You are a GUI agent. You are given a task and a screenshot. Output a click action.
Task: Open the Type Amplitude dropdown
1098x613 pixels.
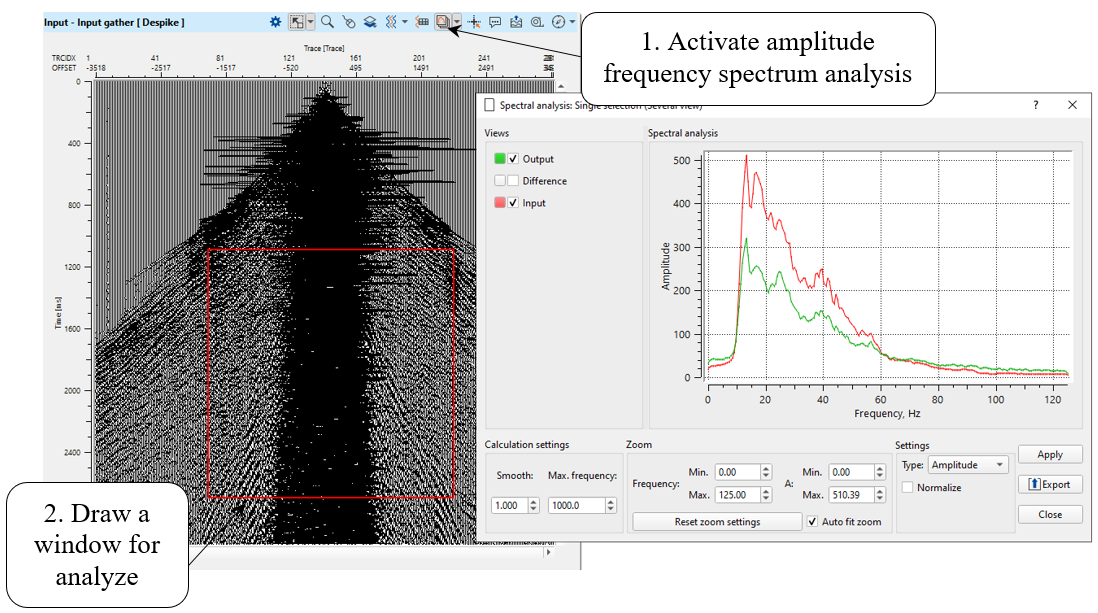(967, 465)
